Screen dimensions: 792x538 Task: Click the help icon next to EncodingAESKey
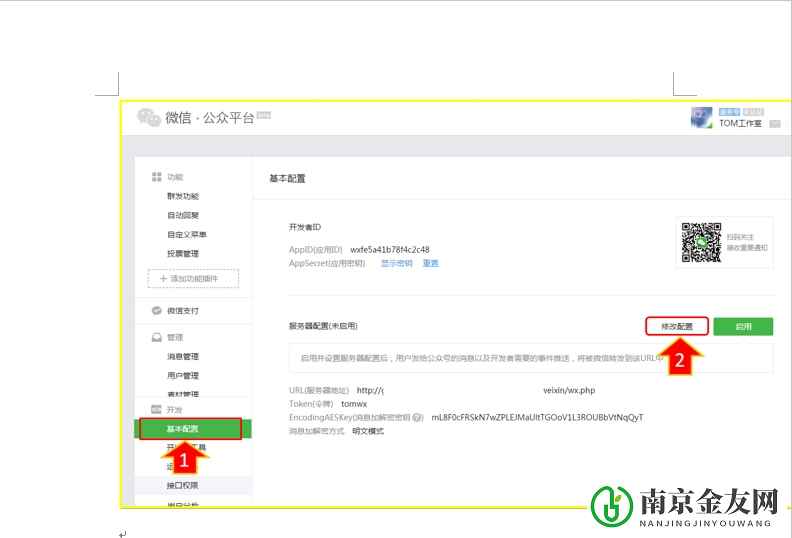point(418,418)
